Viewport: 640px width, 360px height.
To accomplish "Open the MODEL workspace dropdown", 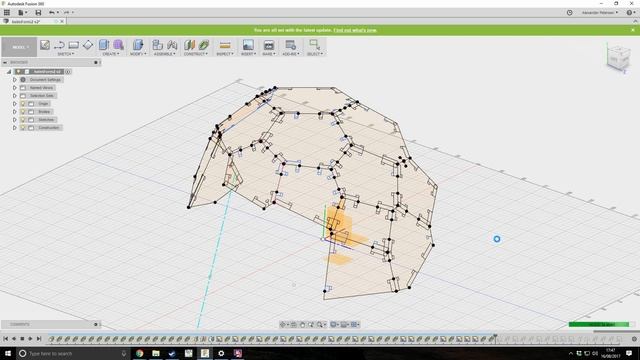I will point(19,47).
